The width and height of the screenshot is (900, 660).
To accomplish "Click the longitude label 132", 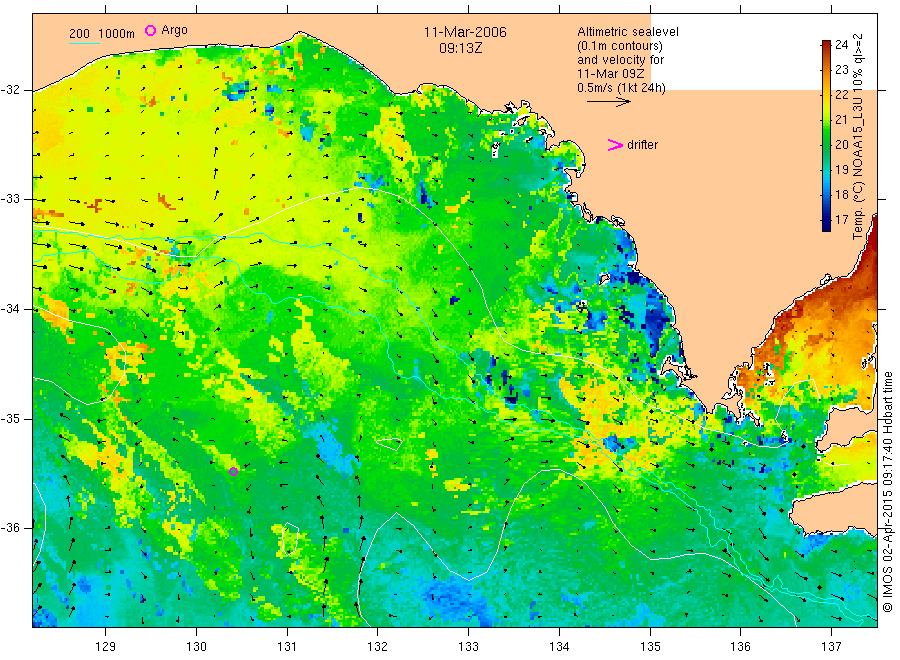I will pyautogui.click(x=378, y=647).
